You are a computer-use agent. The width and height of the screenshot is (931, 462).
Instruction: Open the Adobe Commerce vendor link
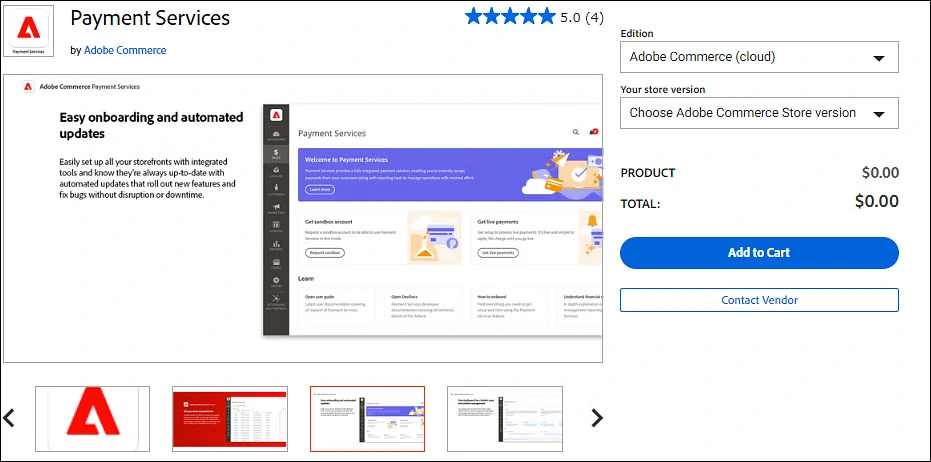125,50
